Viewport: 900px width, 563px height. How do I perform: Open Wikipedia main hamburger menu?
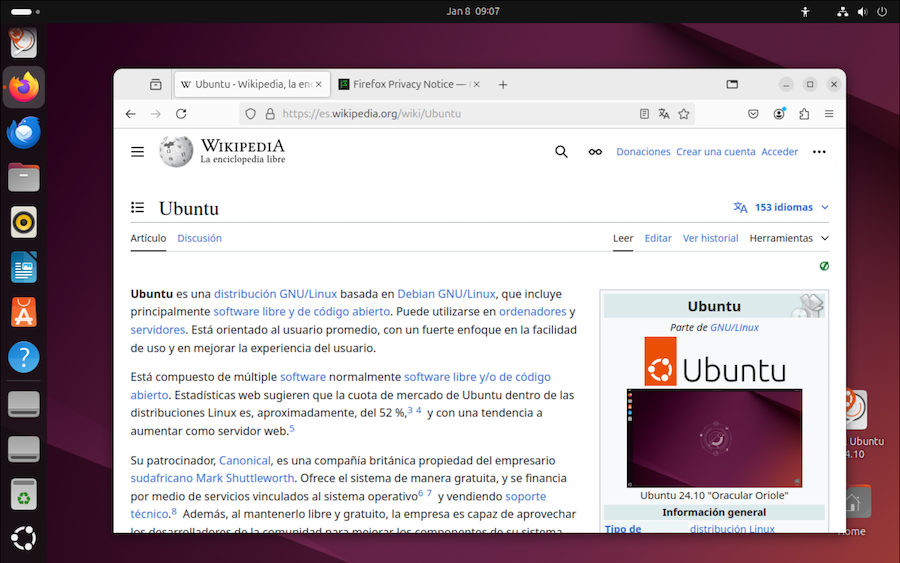tap(138, 152)
